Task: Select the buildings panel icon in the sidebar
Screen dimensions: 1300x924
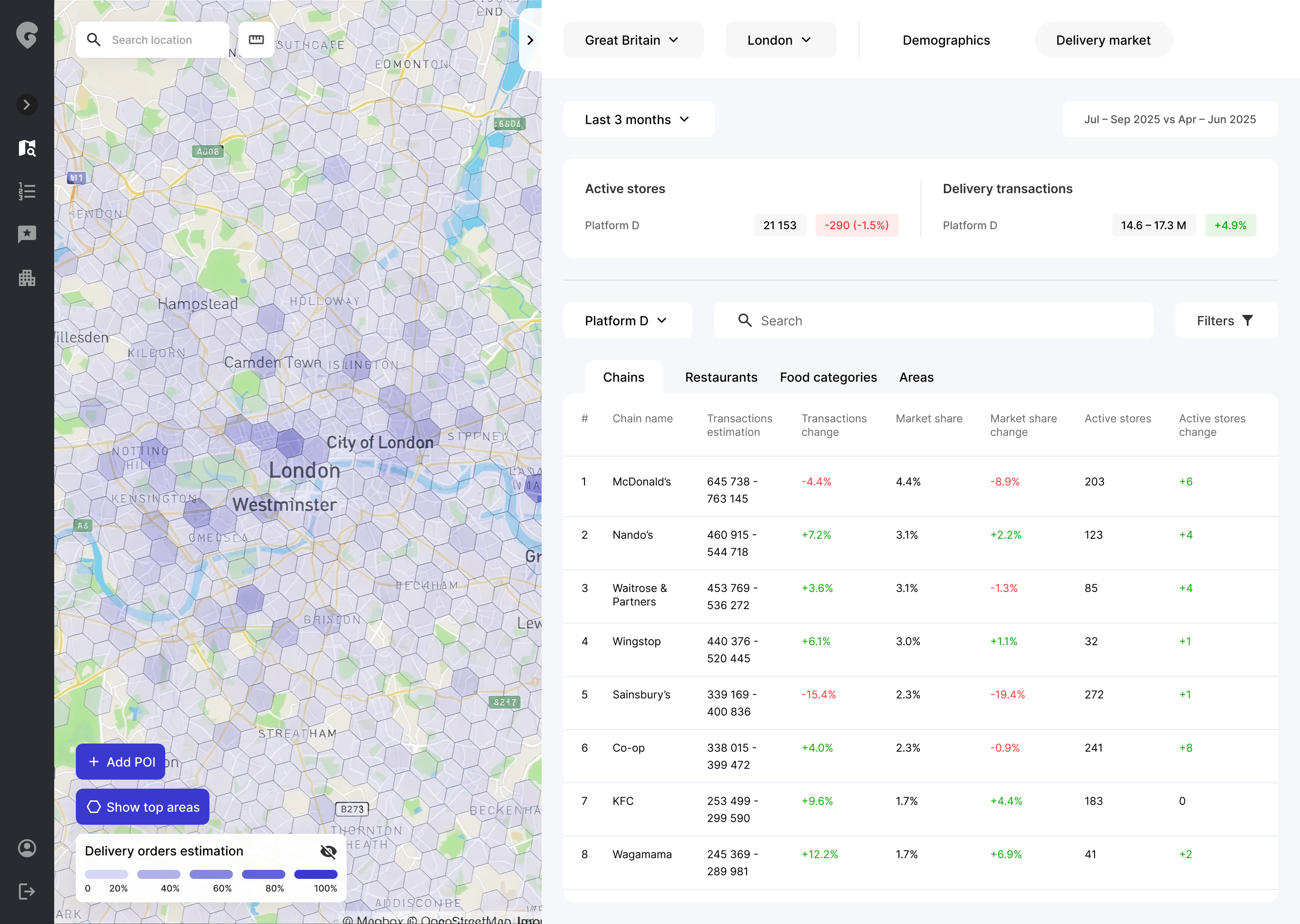Action: click(27, 277)
